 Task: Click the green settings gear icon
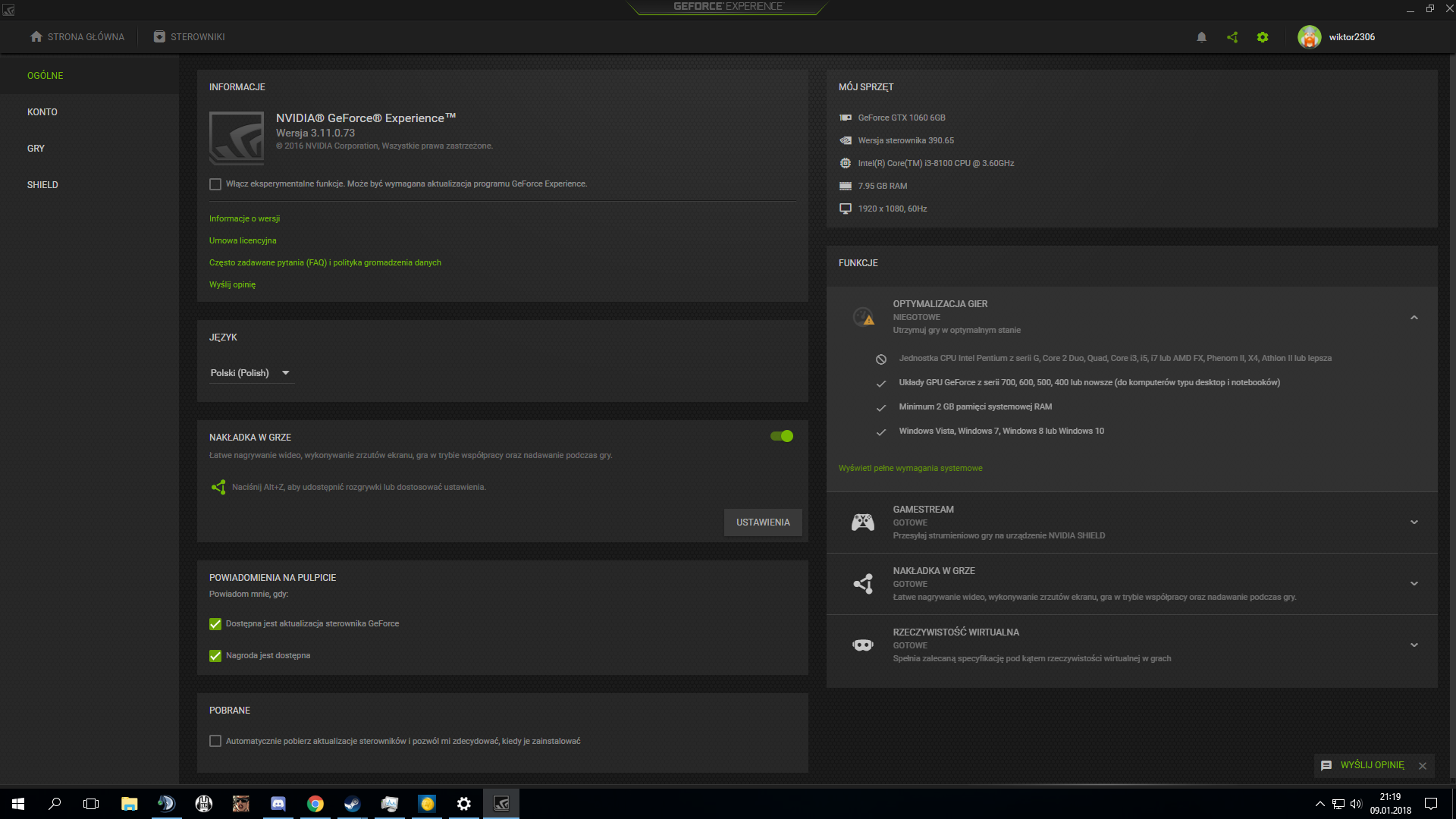[x=1263, y=37]
